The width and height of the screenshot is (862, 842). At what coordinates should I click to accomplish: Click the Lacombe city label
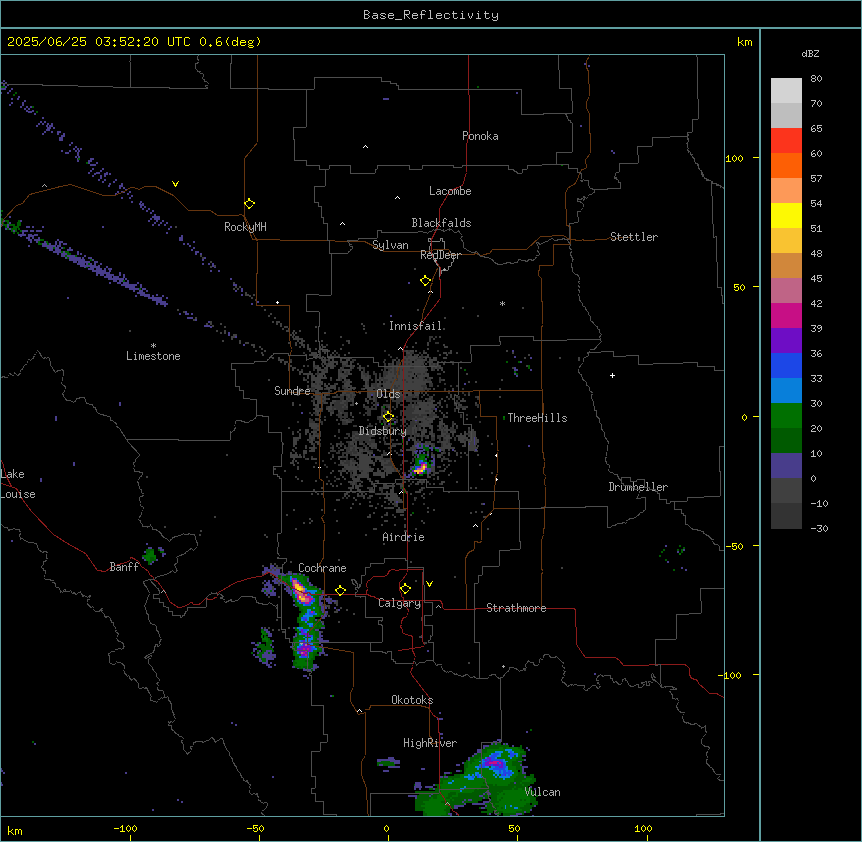450,191
